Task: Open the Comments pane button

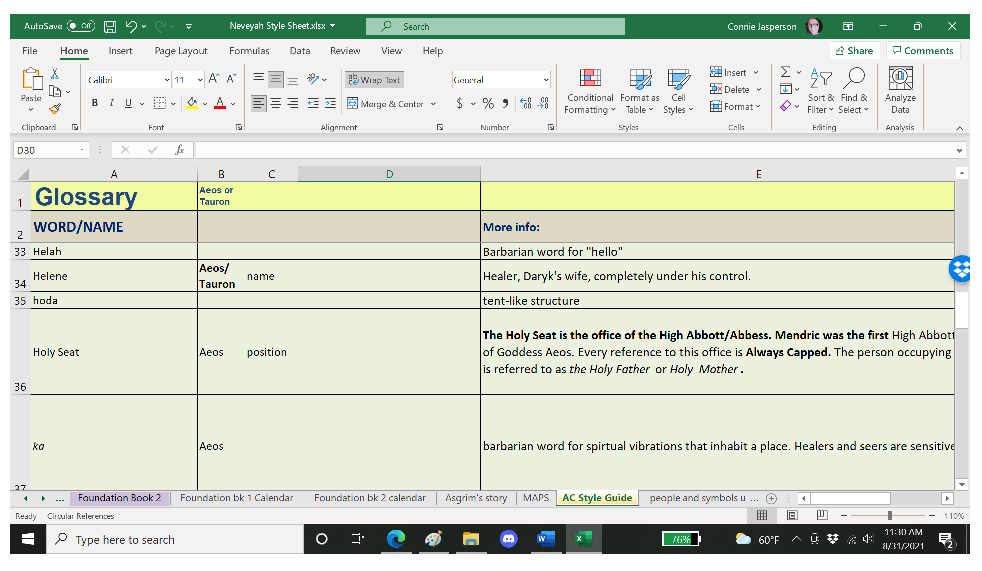Action: coord(922,51)
